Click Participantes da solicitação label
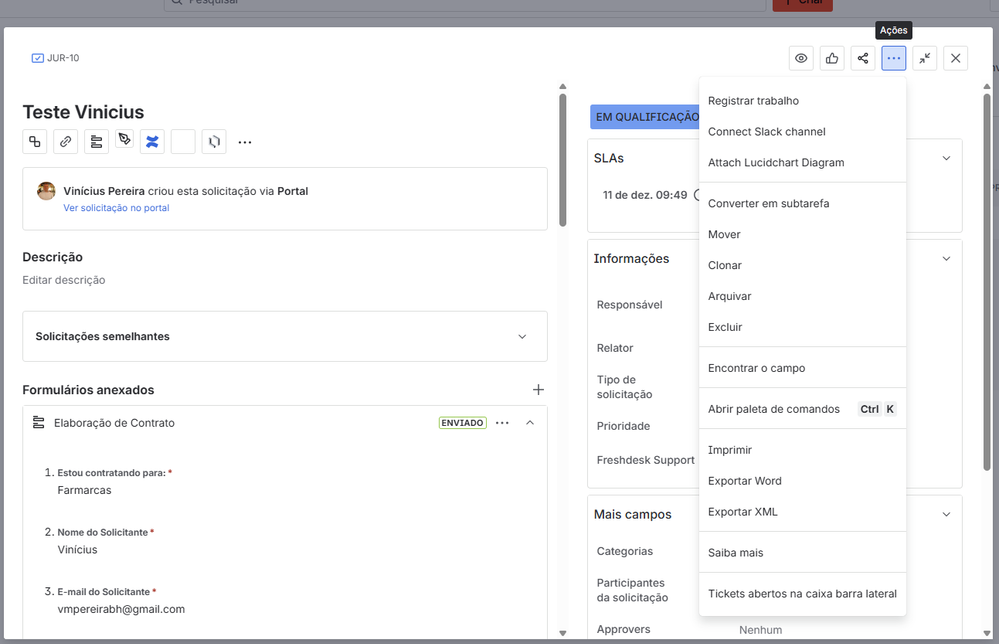Image resolution: width=999 pixels, height=644 pixels. click(632, 590)
